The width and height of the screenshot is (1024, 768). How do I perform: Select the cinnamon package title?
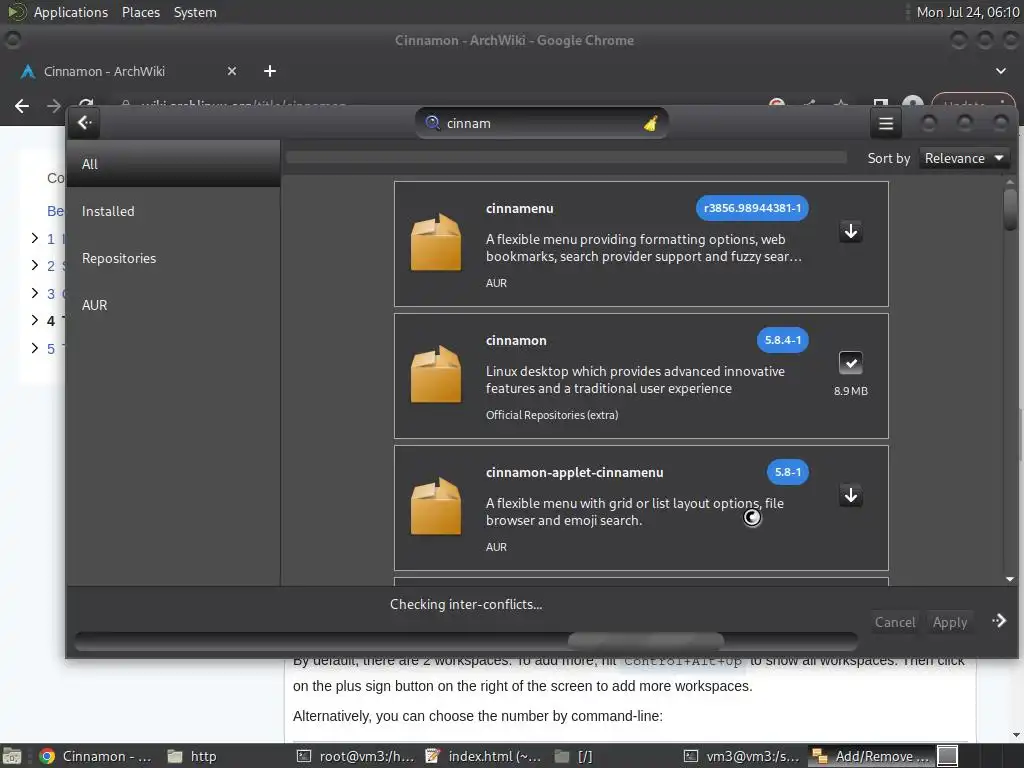coord(516,340)
